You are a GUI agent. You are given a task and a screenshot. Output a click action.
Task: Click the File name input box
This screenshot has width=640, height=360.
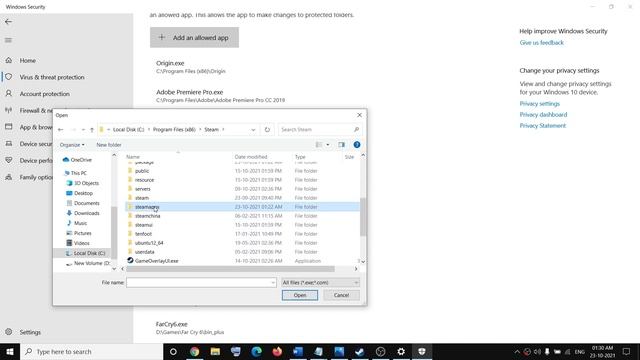tap(201, 282)
